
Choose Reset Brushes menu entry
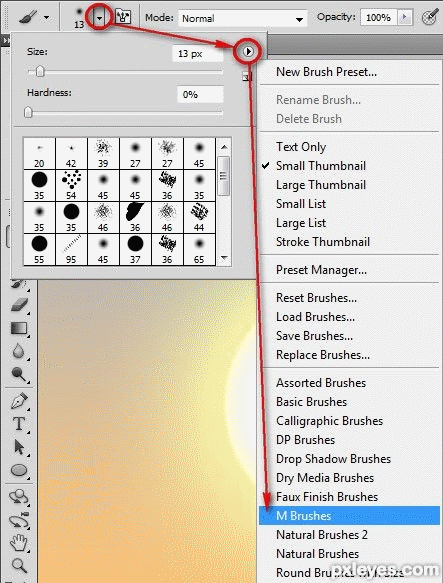tap(317, 298)
